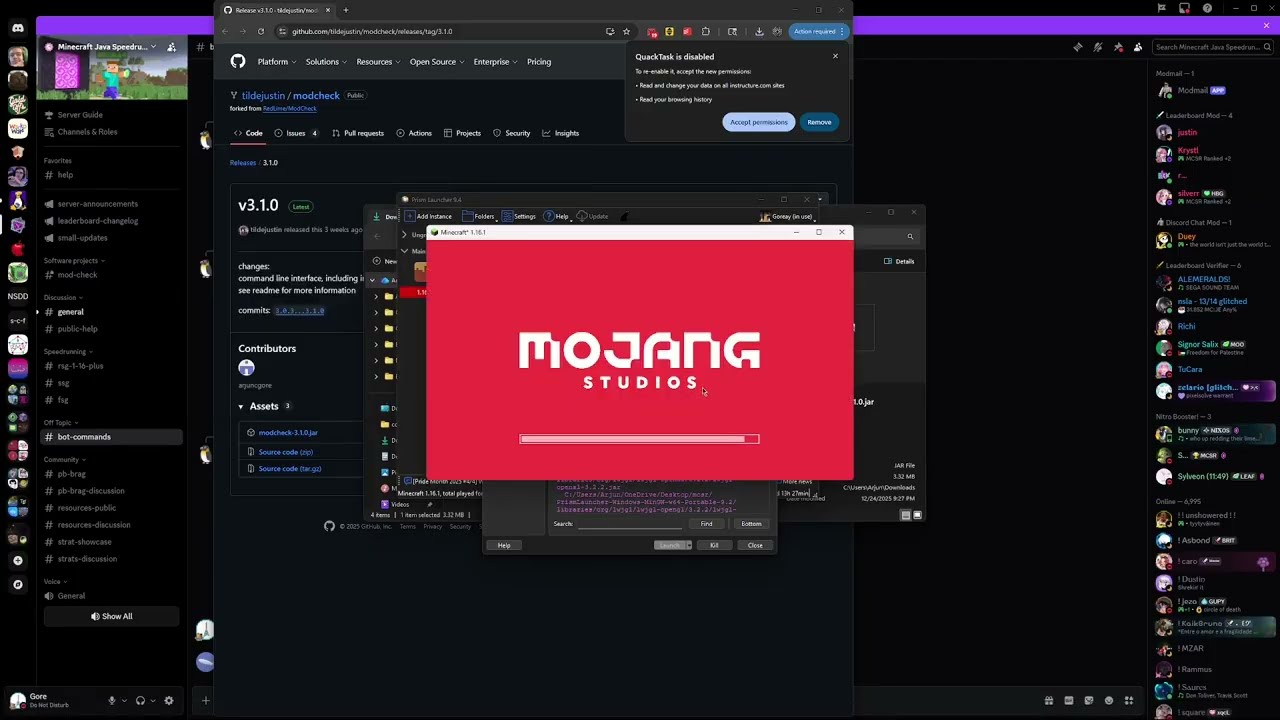Open the Chrome downloads icon
This screenshot has height=720, width=1280.
759,31
